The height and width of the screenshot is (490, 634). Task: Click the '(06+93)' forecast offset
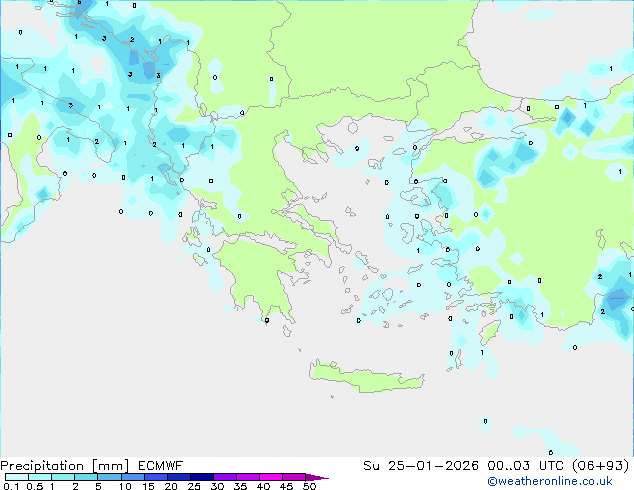point(600,466)
